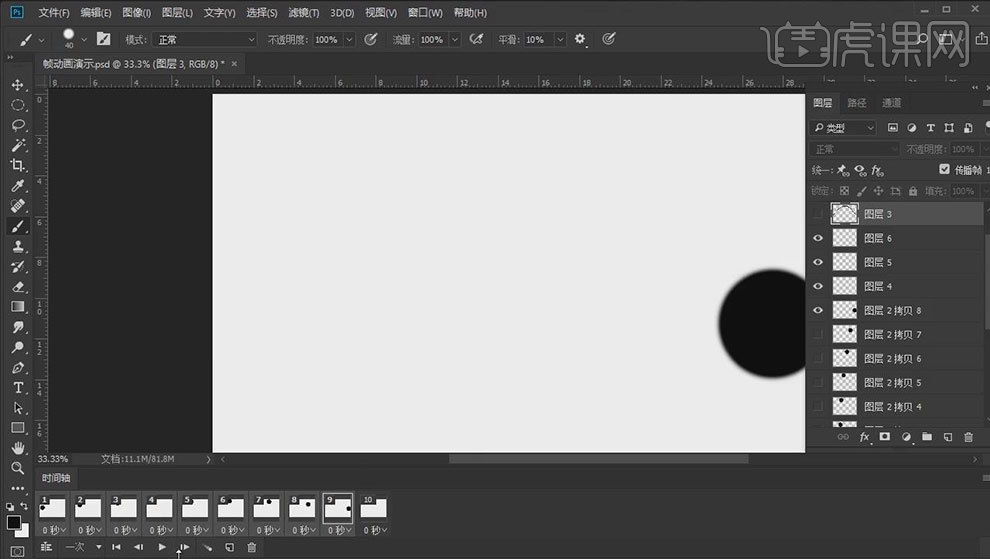Select timeline frame 5 thumbnail
Image resolution: width=990 pixels, height=559 pixels.
tap(195, 508)
